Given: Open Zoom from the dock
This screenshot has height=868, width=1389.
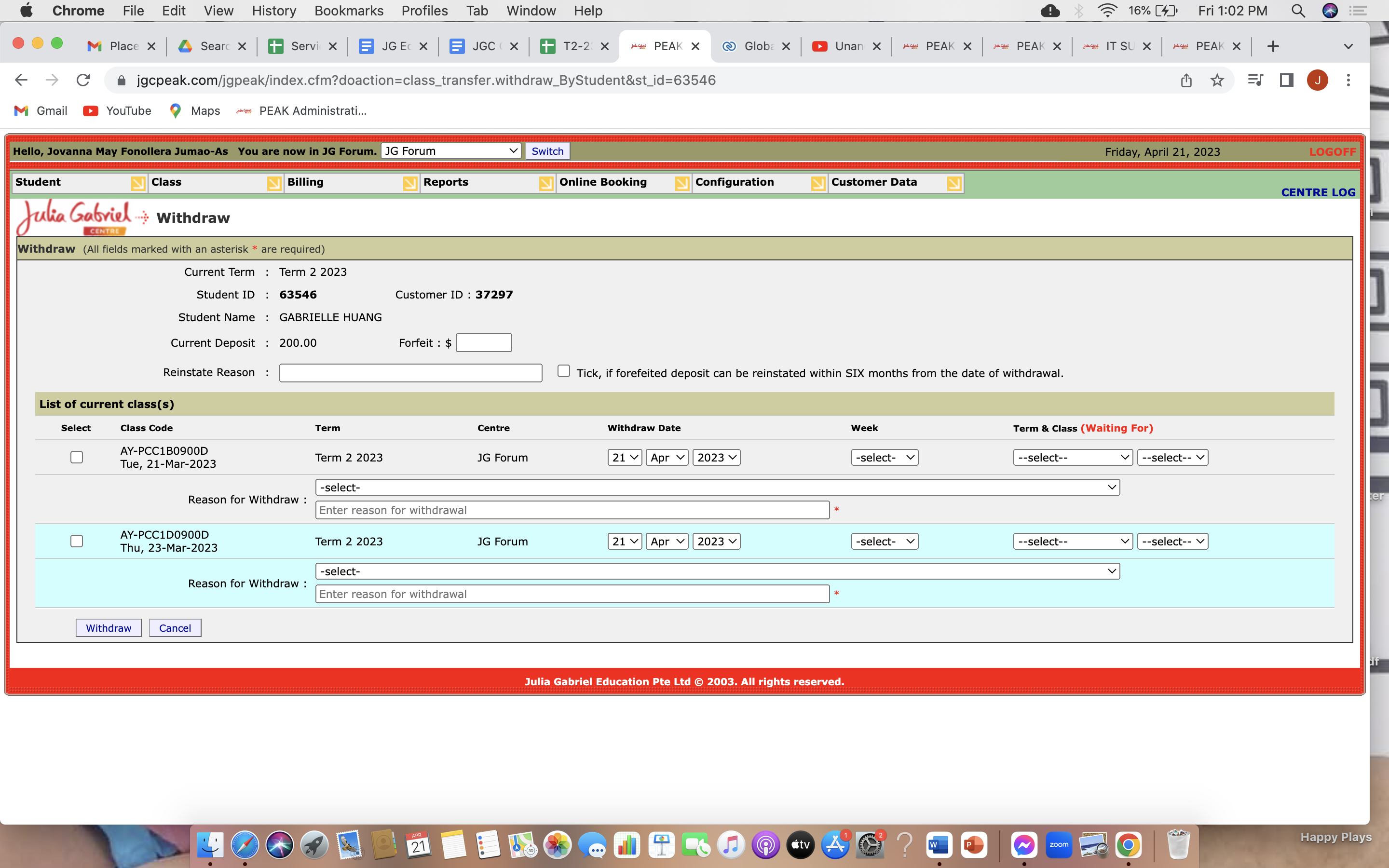Looking at the screenshot, I should [x=1059, y=845].
